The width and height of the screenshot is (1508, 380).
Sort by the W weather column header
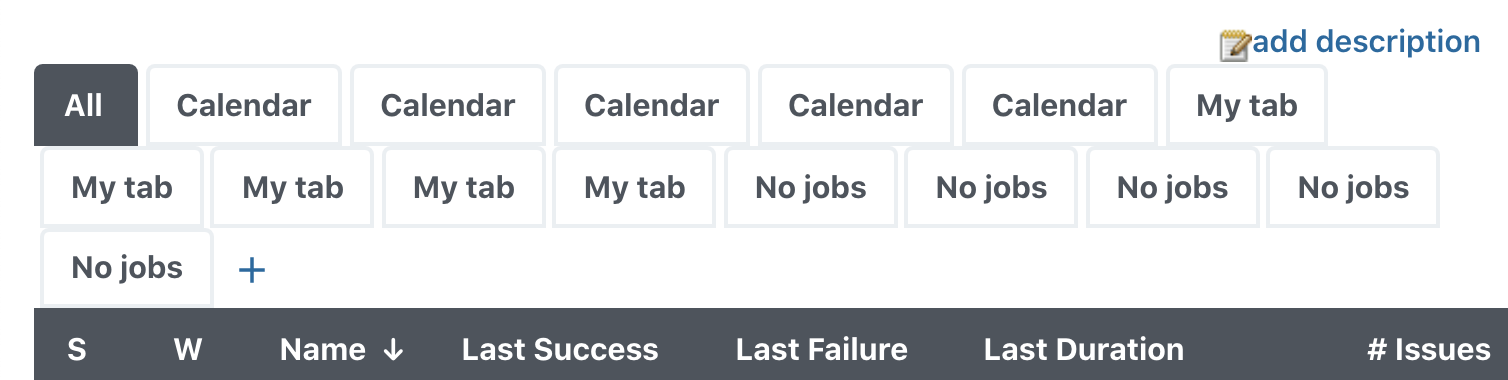[x=188, y=349]
